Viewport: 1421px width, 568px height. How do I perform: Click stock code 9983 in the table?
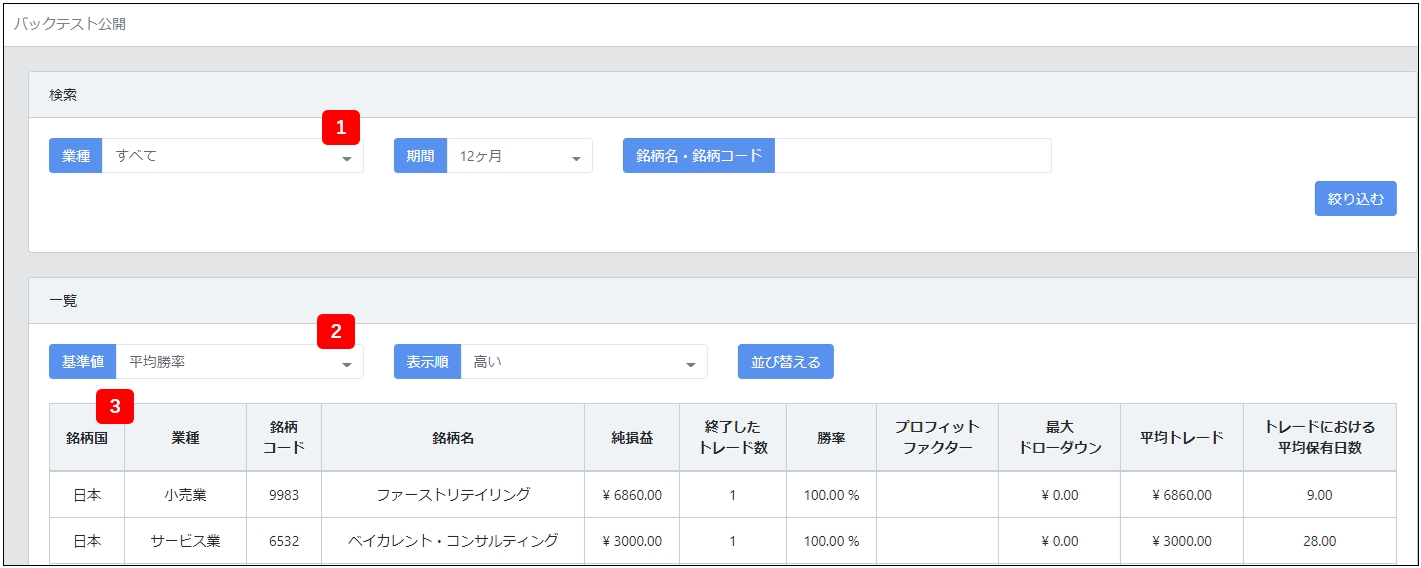pyautogui.click(x=283, y=495)
